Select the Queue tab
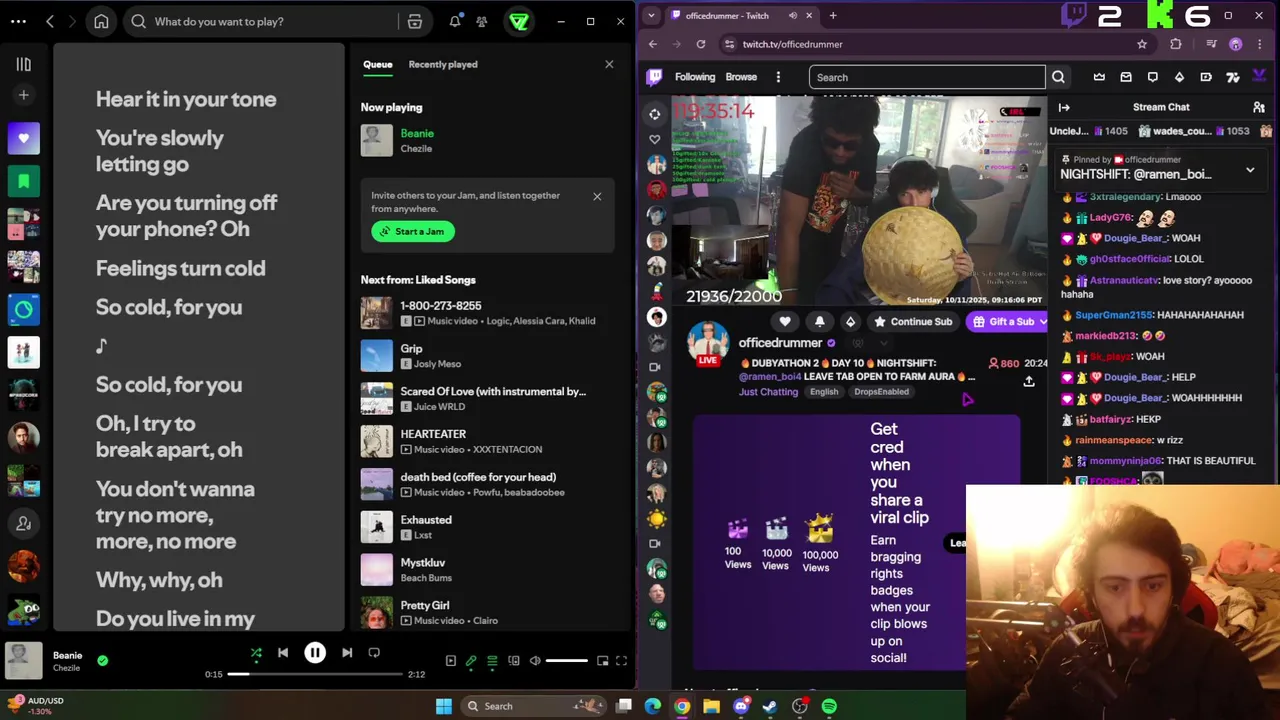Viewport: 1280px width, 720px height. click(377, 64)
